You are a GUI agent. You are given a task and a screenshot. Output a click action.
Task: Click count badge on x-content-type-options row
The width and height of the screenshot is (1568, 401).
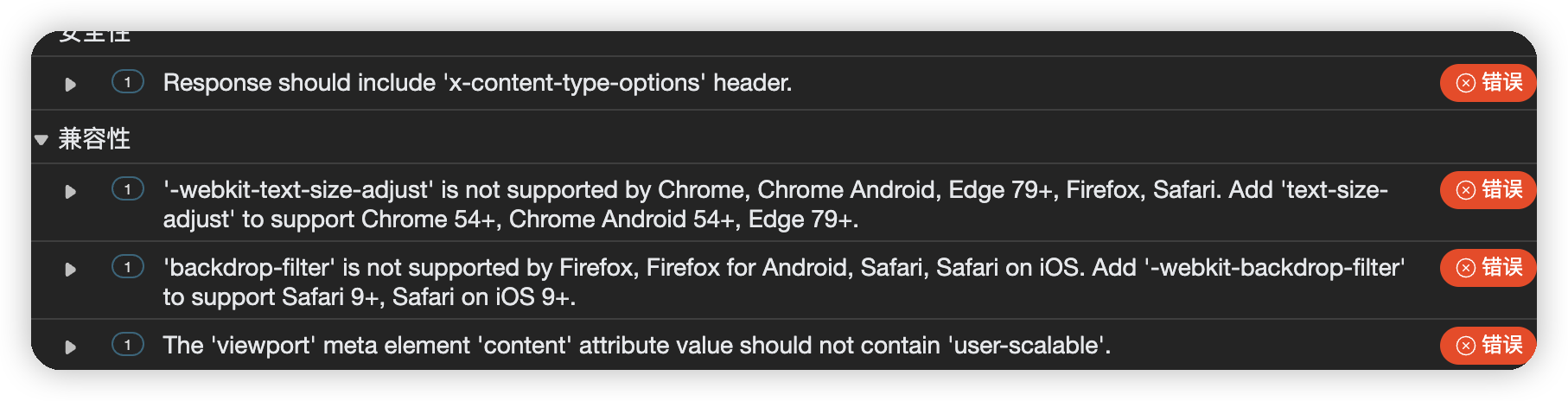128,82
